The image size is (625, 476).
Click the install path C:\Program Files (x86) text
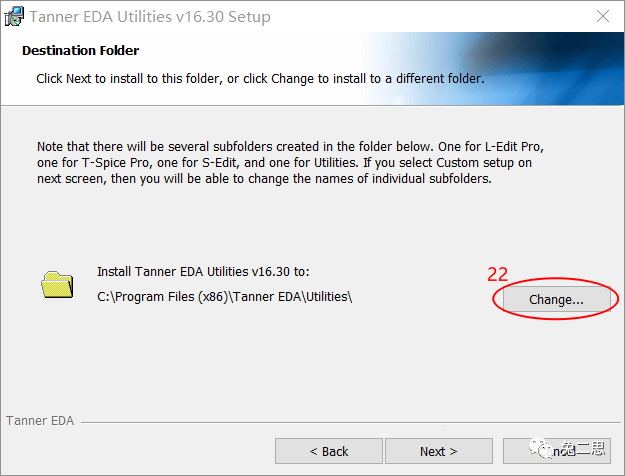225,296
